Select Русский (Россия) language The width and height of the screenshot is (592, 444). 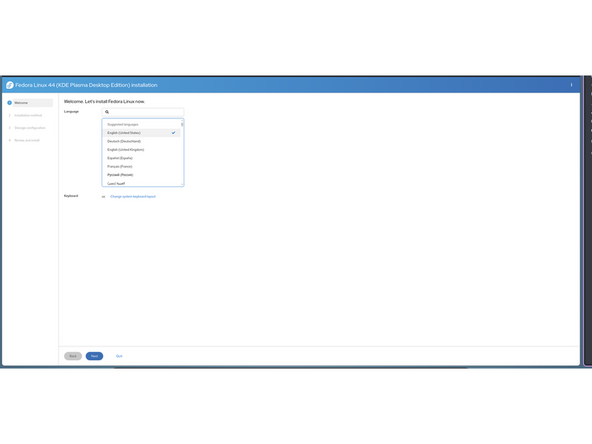point(142,175)
